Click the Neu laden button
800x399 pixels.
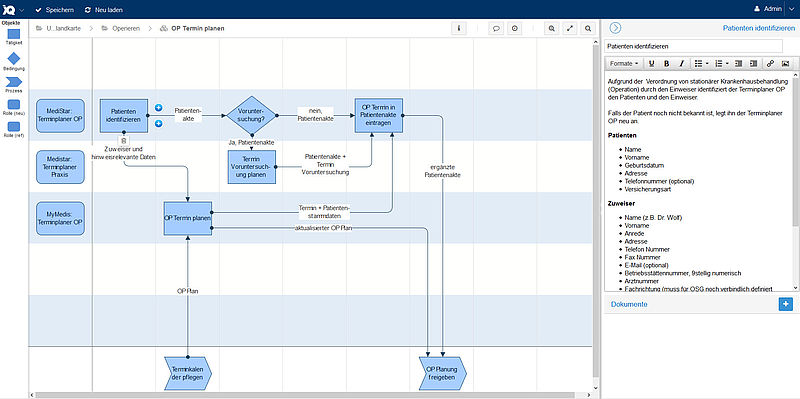[x=104, y=10]
